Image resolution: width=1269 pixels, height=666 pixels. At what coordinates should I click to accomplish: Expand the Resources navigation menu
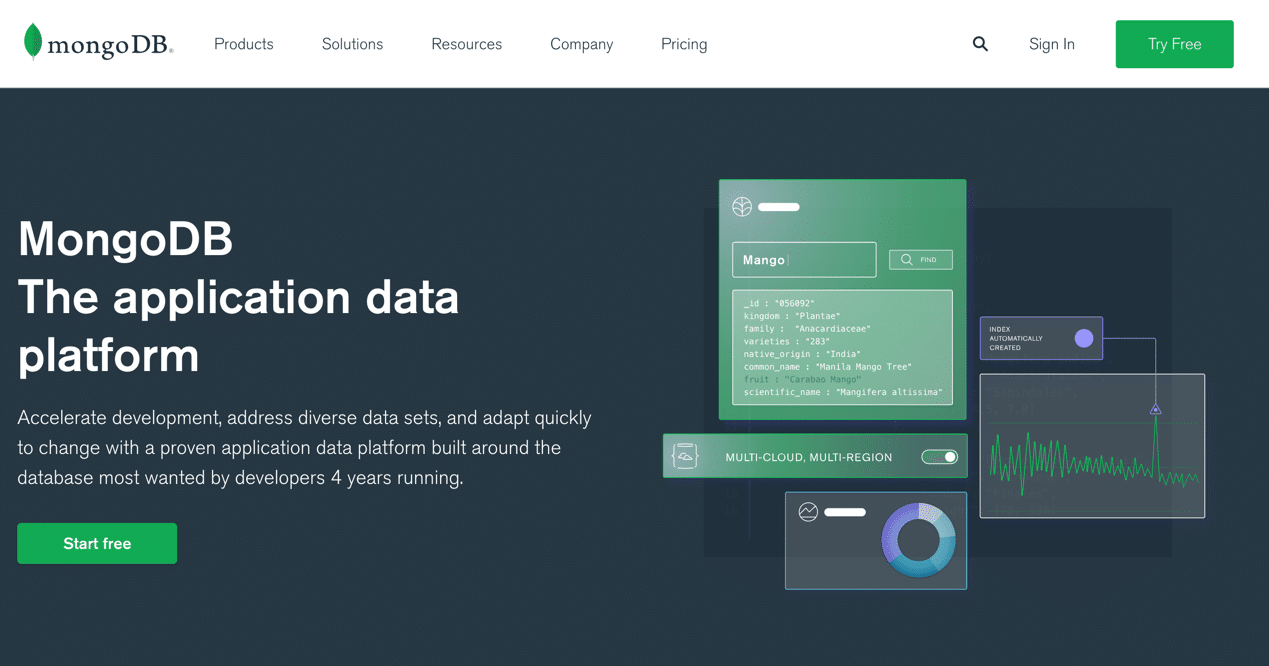tap(466, 44)
